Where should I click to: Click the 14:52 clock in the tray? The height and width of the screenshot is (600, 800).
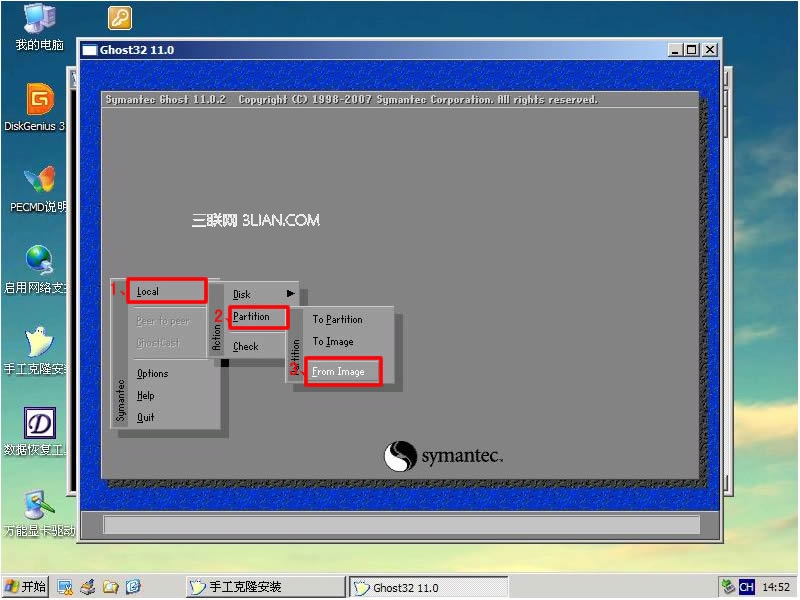pyautogui.click(x=776, y=587)
